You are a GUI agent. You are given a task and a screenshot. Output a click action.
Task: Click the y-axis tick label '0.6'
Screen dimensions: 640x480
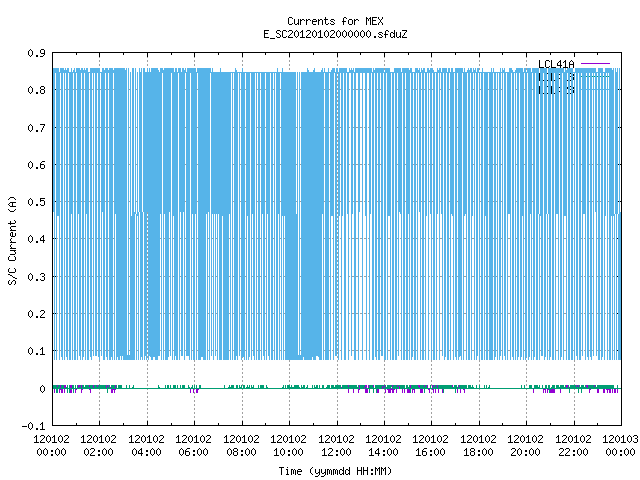click(x=36, y=165)
